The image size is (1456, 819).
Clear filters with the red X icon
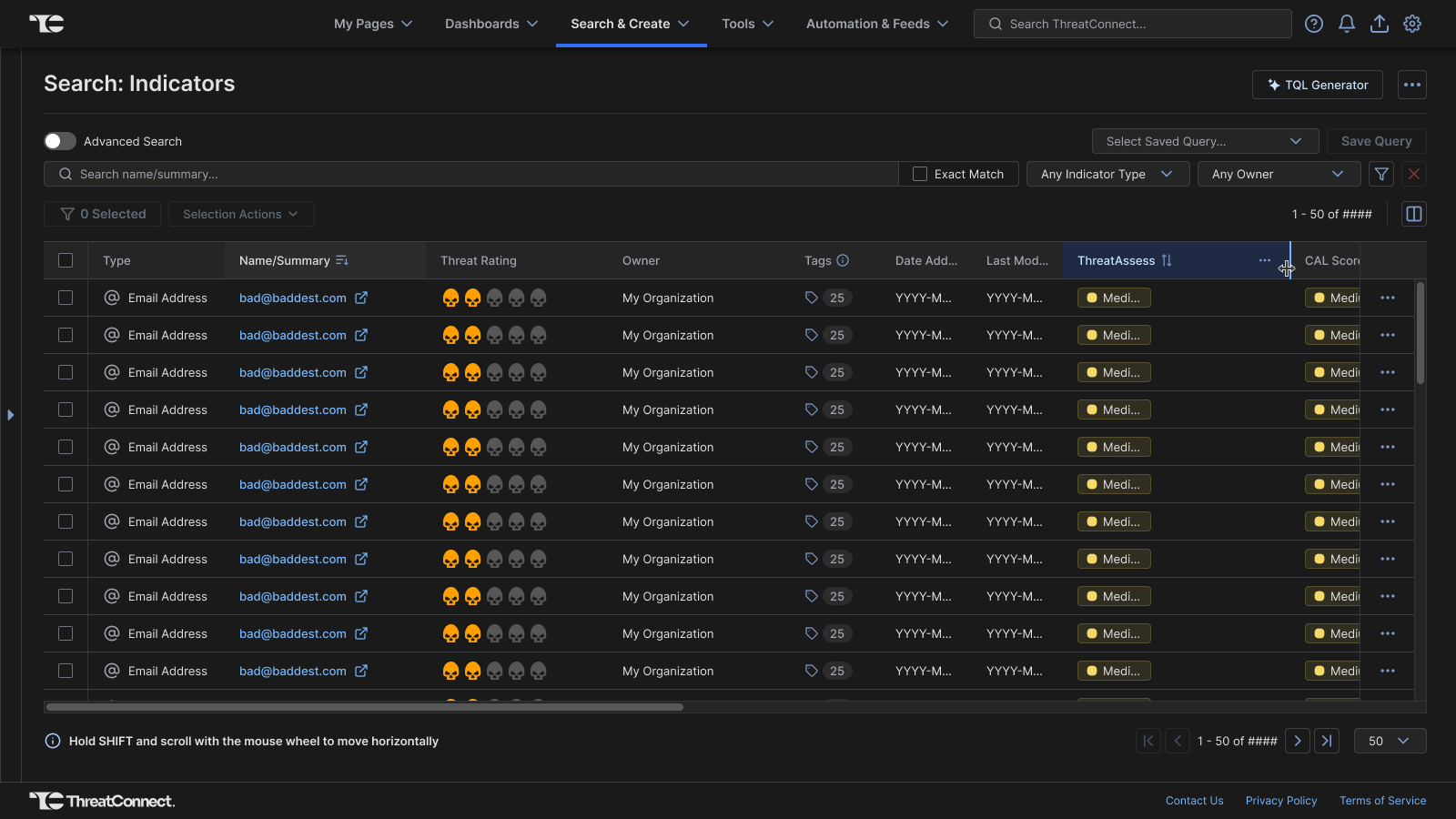point(1413,174)
